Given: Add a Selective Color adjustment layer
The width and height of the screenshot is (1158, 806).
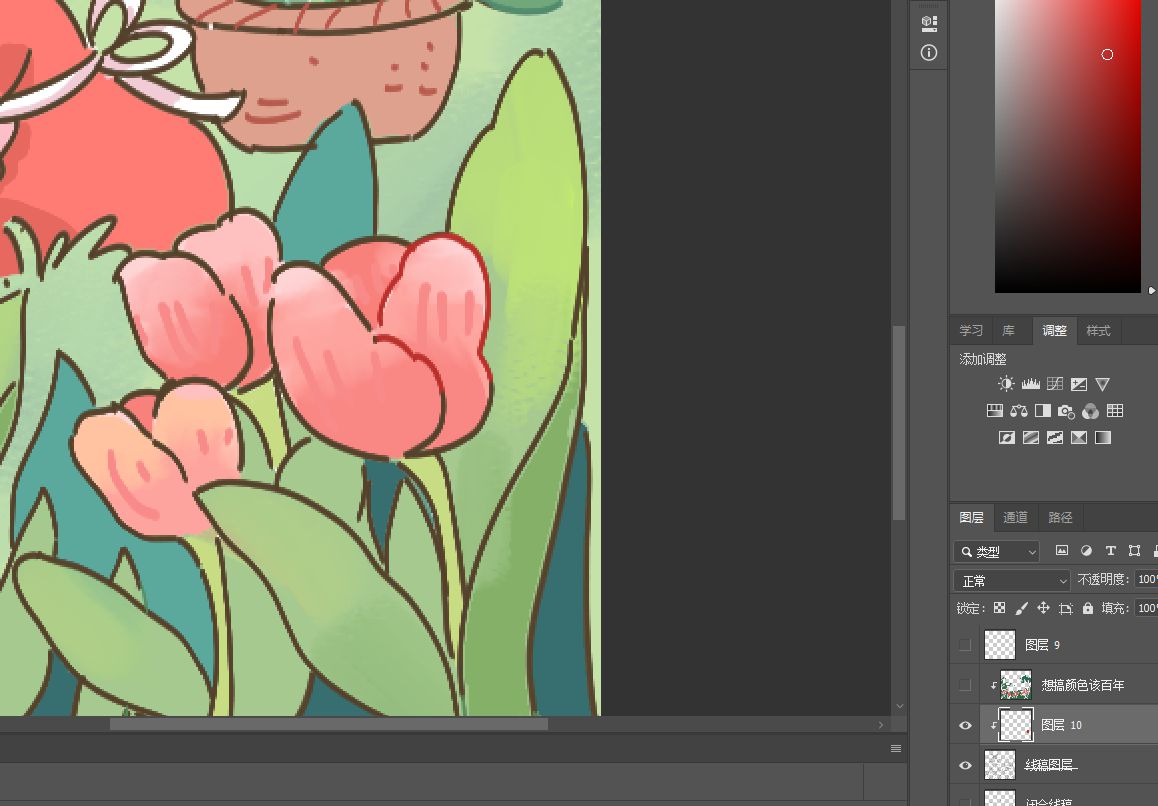Looking at the screenshot, I should [x=1078, y=437].
